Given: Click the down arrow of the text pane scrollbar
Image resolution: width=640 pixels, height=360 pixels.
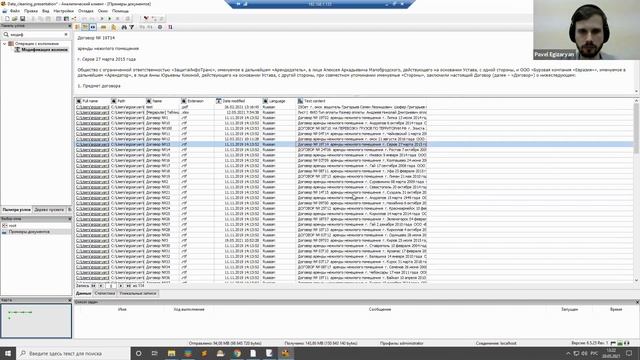Looking at the screenshot, I should pyautogui.click(x=636, y=91).
